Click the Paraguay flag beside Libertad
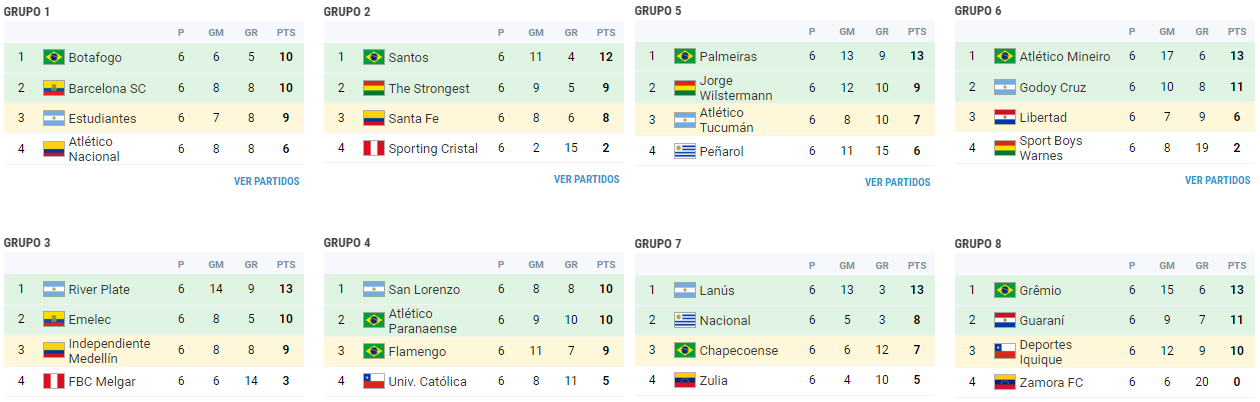 click(x=1005, y=117)
